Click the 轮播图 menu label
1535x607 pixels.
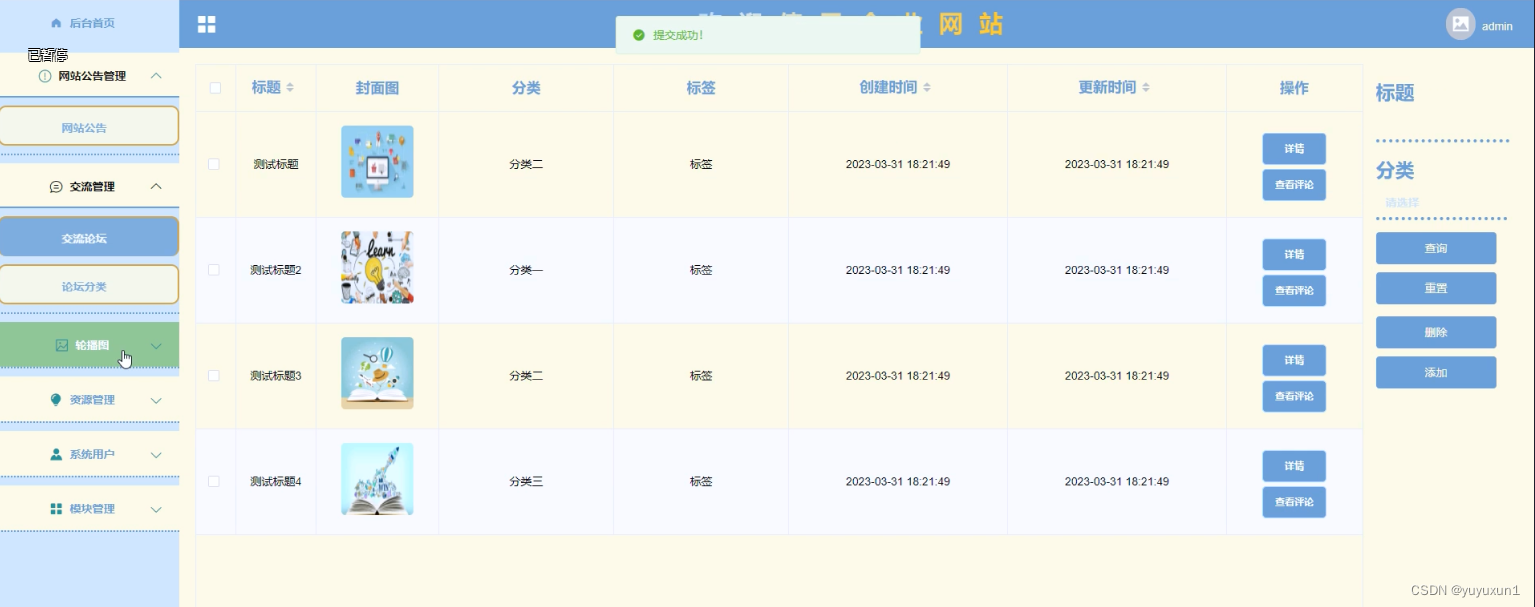click(x=92, y=345)
